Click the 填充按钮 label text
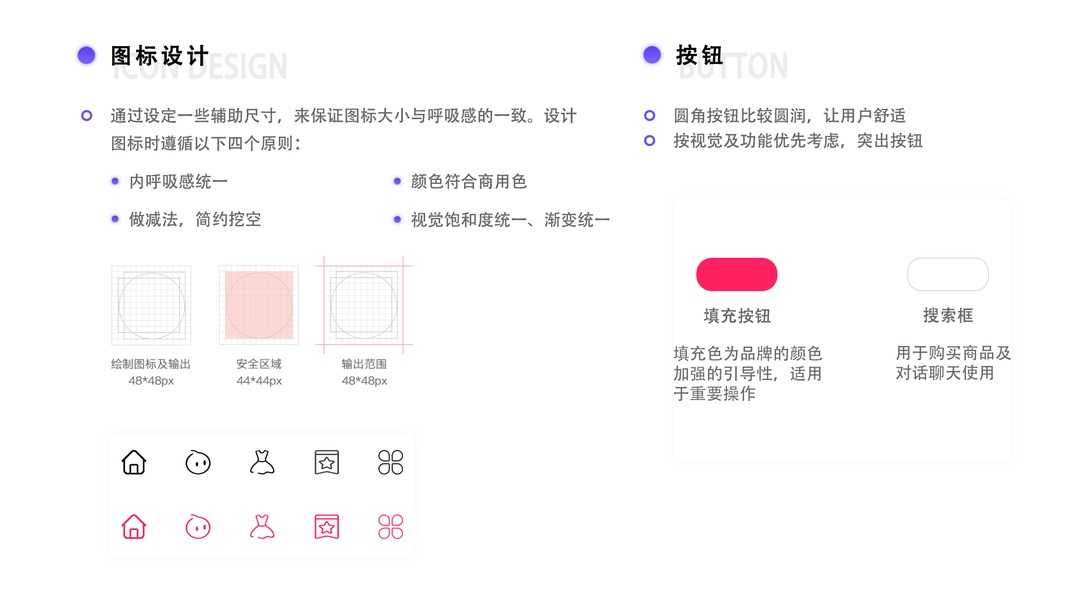1067x600 pixels. click(737, 316)
